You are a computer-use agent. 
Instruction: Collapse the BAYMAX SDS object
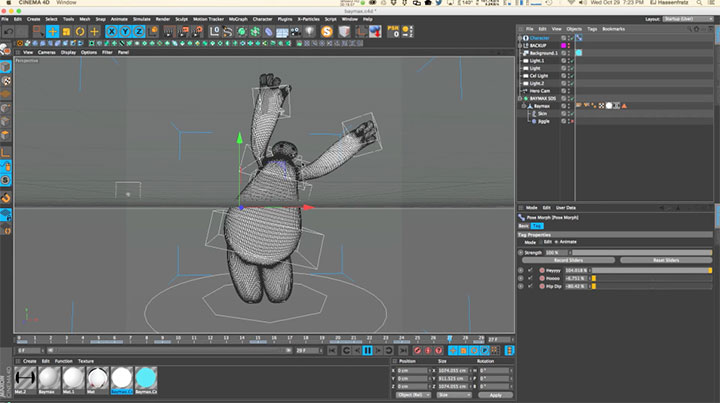pyautogui.click(x=520, y=98)
